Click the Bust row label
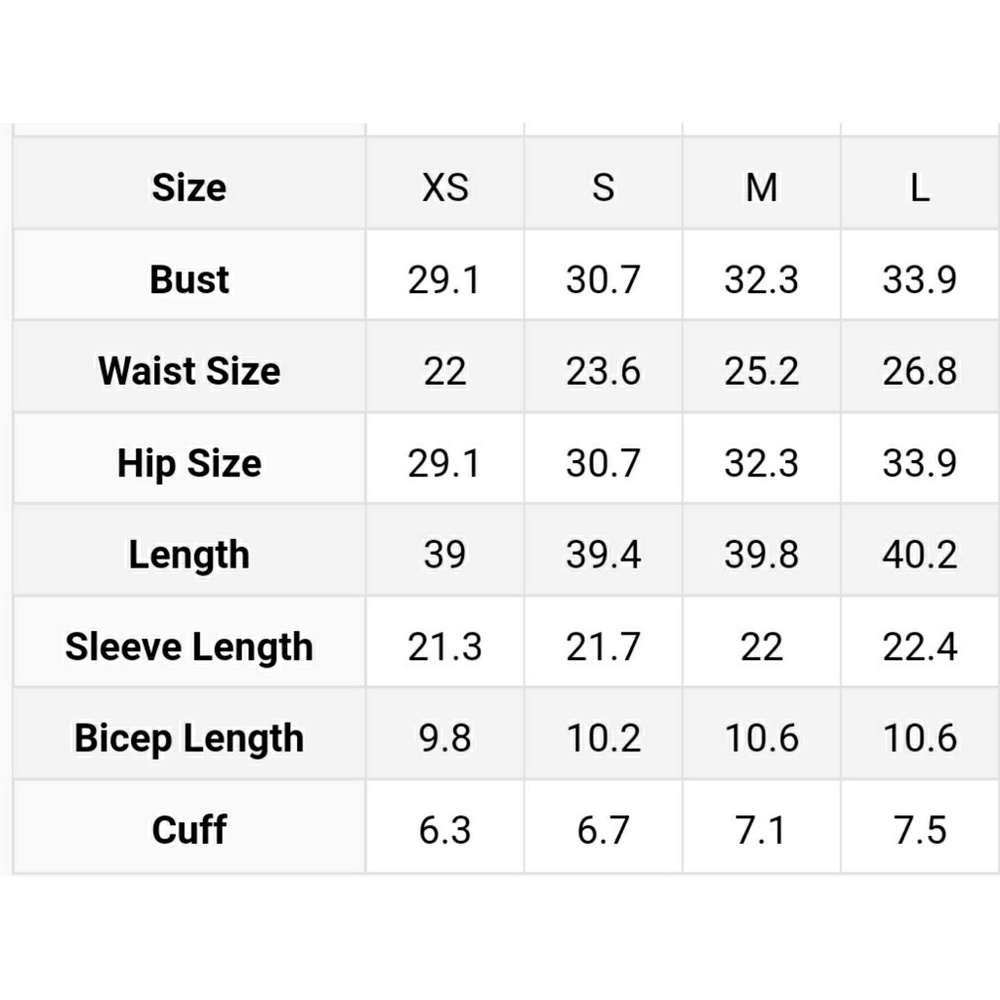The height and width of the screenshot is (1000, 1000). pyautogui.click(x=189, y=279)
